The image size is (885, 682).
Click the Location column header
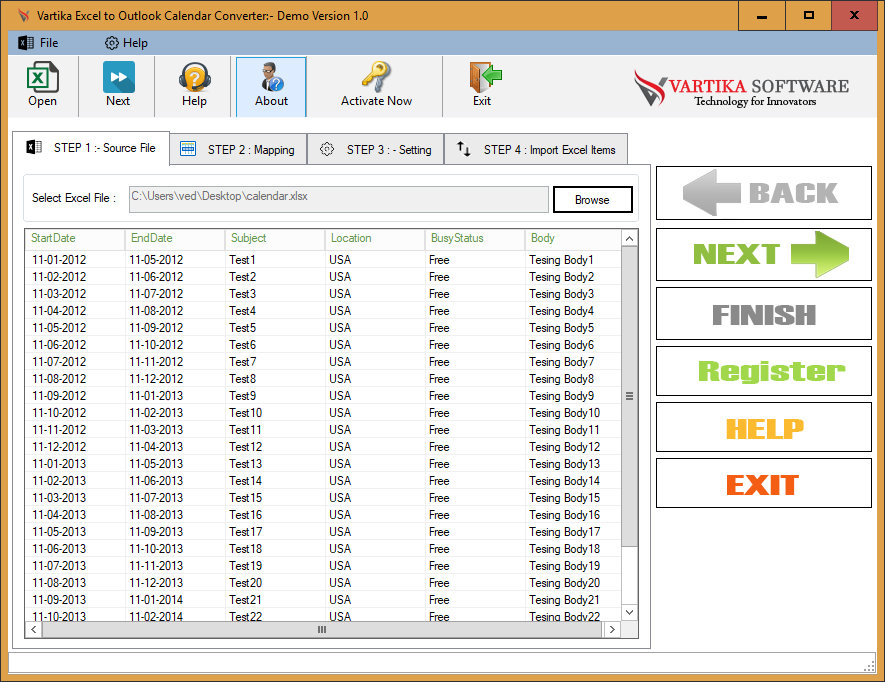pyautogui.click(x=375, y=238)
